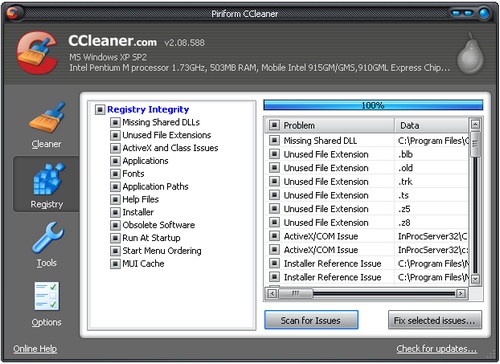Click the results scroll down arrow
The height and width of the screenshot is (364, 500).
point(475,279)
